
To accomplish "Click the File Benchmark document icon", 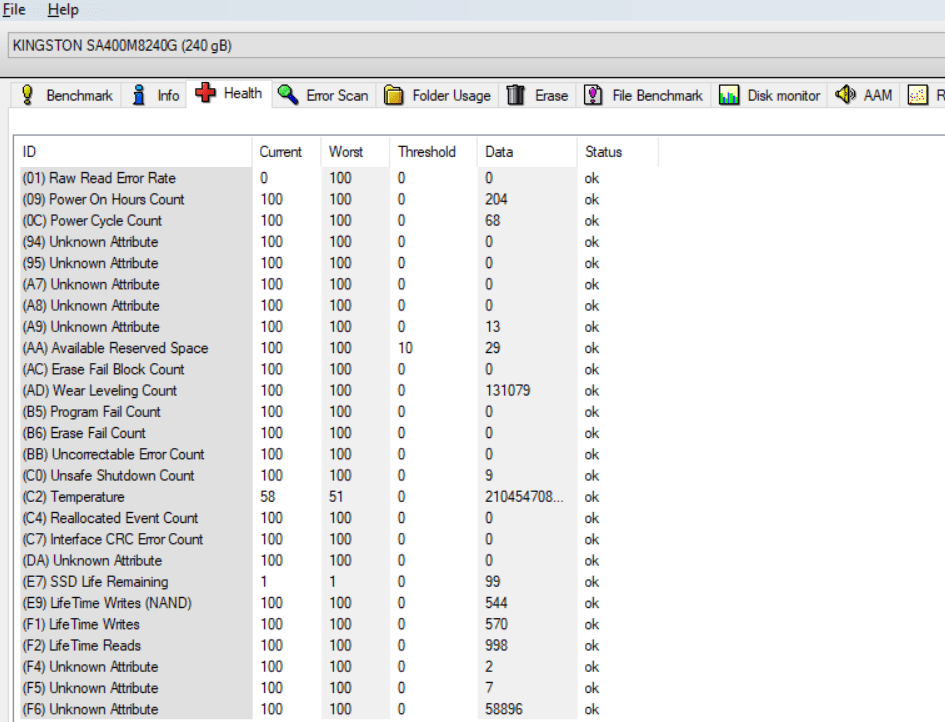I will [594, 95].
